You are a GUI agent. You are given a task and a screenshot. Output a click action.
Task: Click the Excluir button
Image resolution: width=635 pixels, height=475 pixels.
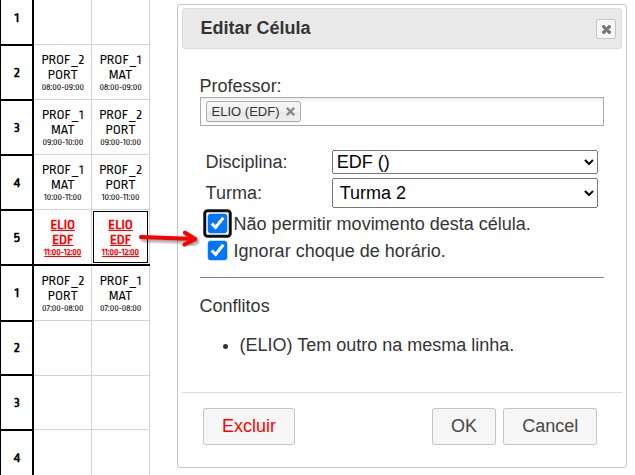pos(249,426)
